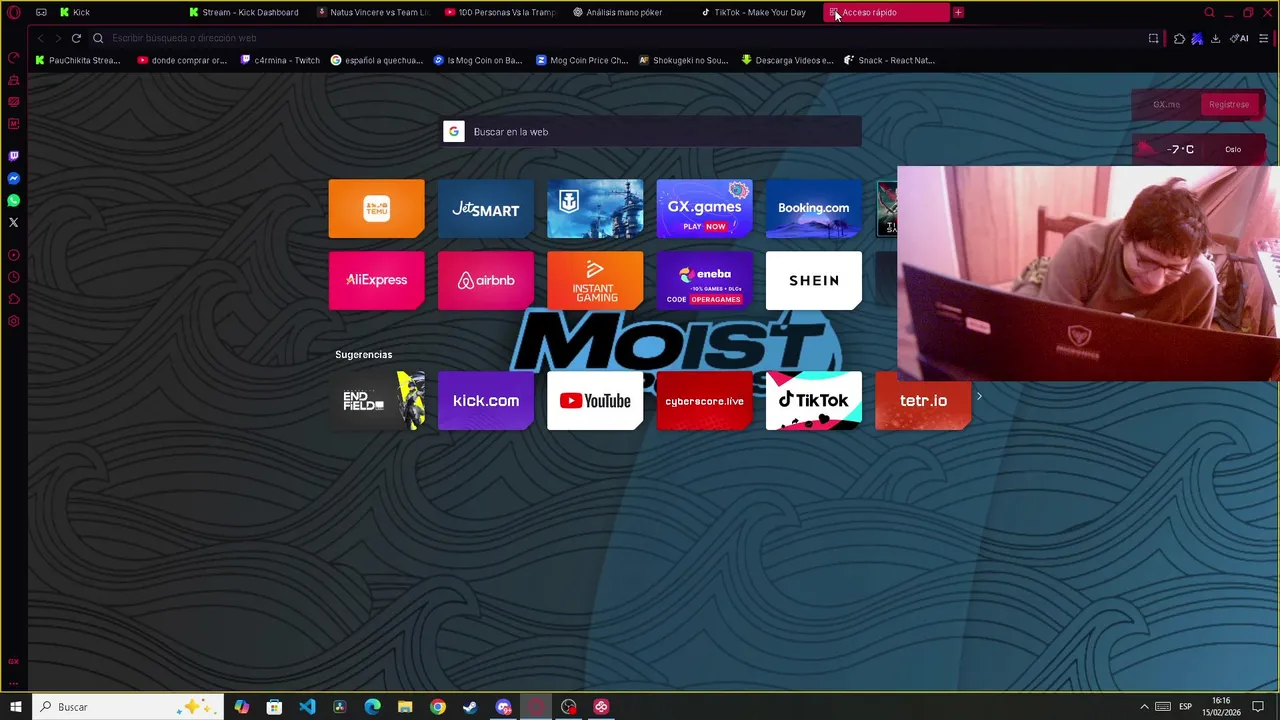Switch to 100 Personas Vs la Trampa tab

pyautogui.click(x=502, y=12)
